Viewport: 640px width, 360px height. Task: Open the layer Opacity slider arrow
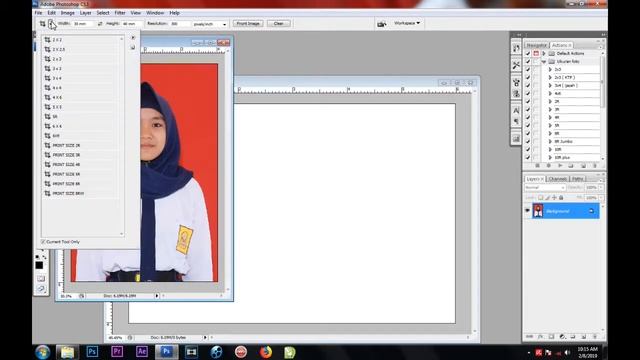pos(601,188)
